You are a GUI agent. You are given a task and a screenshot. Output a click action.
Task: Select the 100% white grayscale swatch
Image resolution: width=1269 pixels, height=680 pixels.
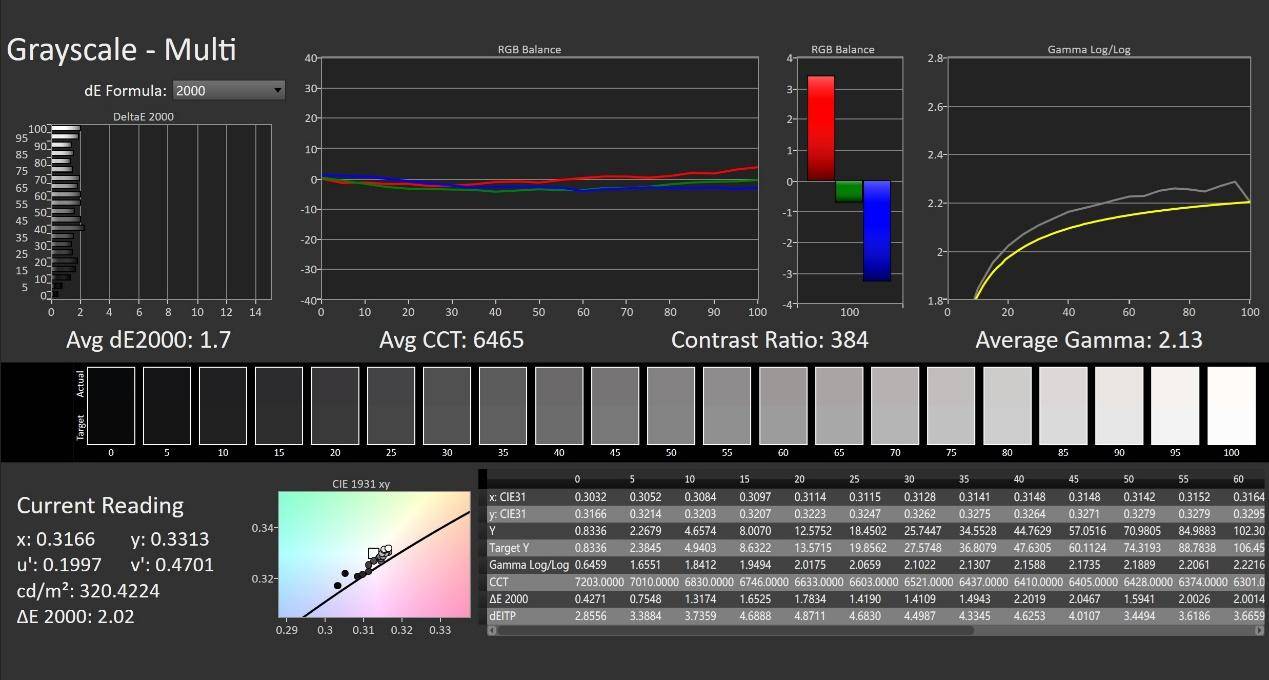pos(1231,404)
